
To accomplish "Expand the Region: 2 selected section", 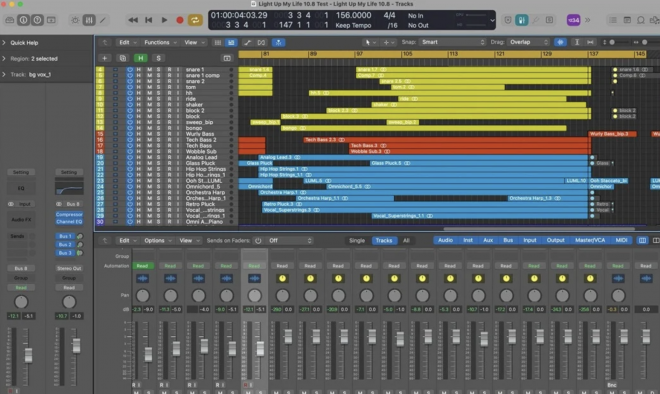I will click(x=4, y=59).
